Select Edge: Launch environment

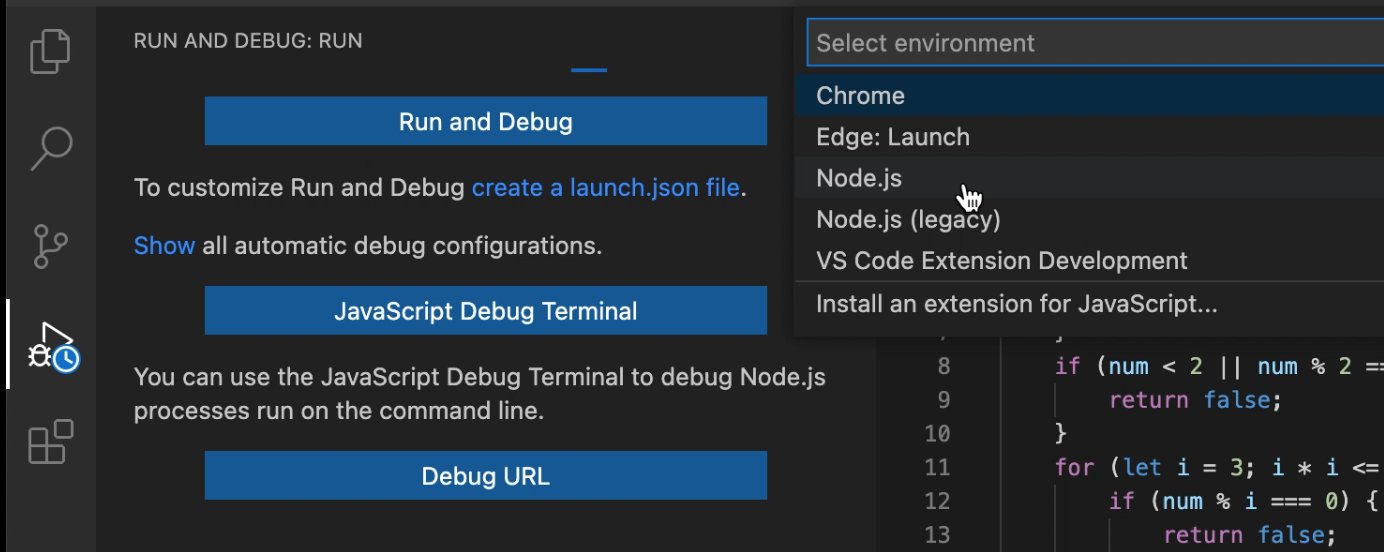point(1089,136)
